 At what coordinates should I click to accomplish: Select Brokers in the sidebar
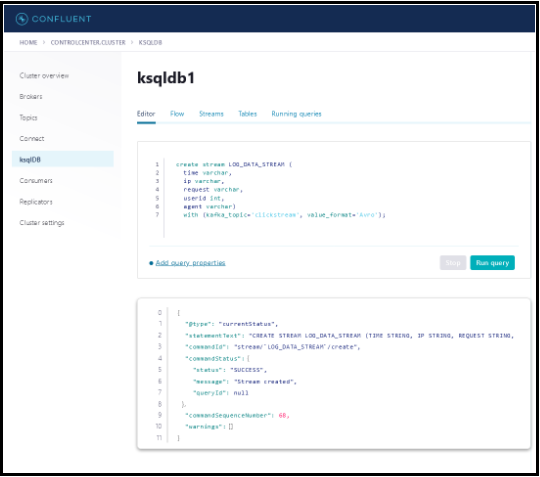31,96
